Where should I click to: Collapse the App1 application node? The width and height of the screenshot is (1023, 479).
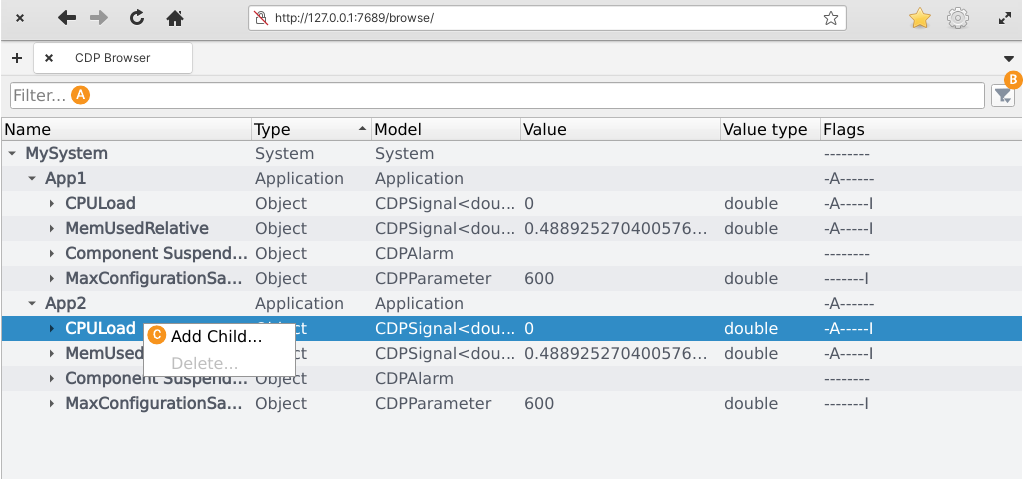[x=32, y=179]
